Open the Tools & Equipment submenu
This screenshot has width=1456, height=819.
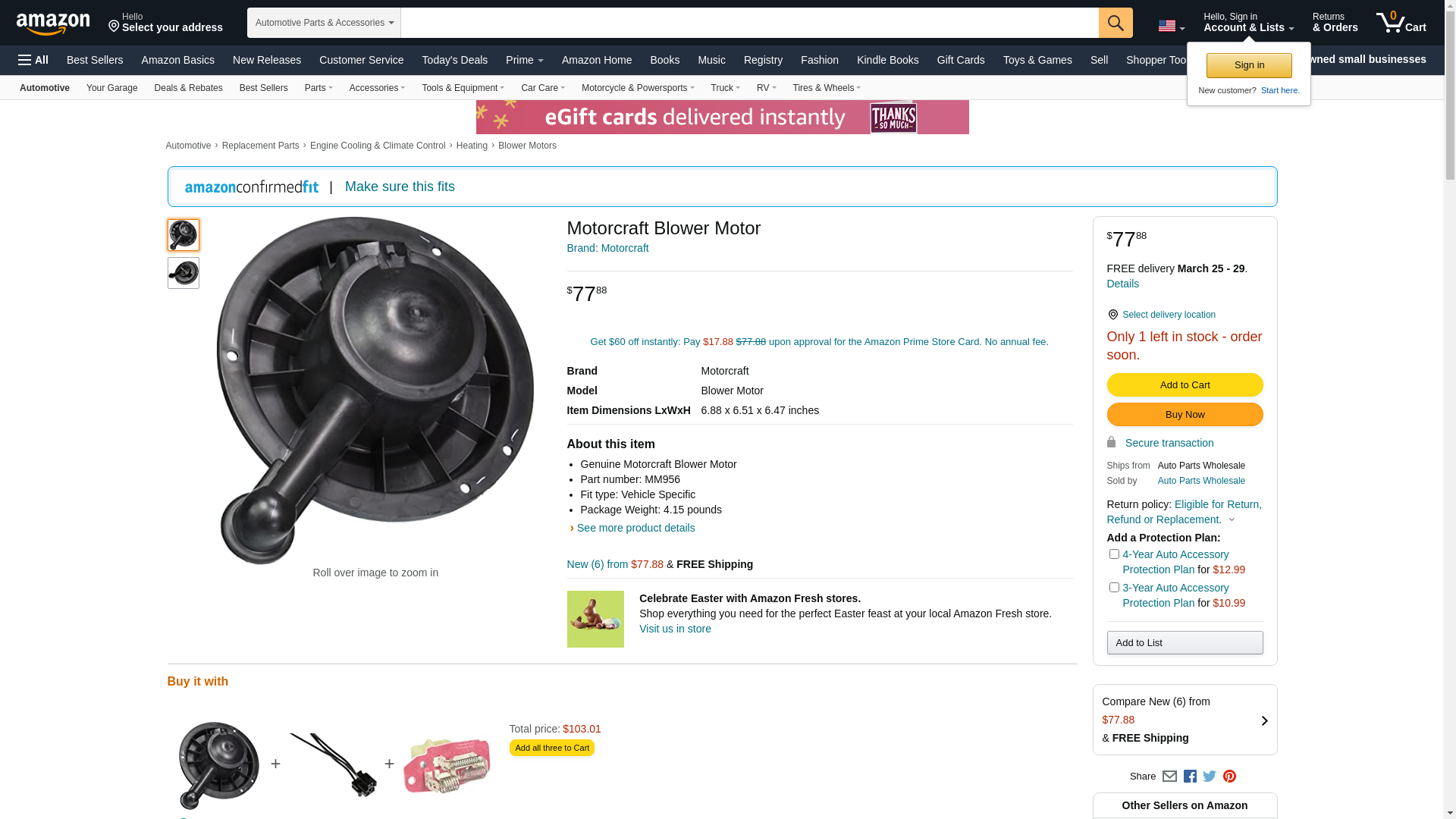(463, 88)
